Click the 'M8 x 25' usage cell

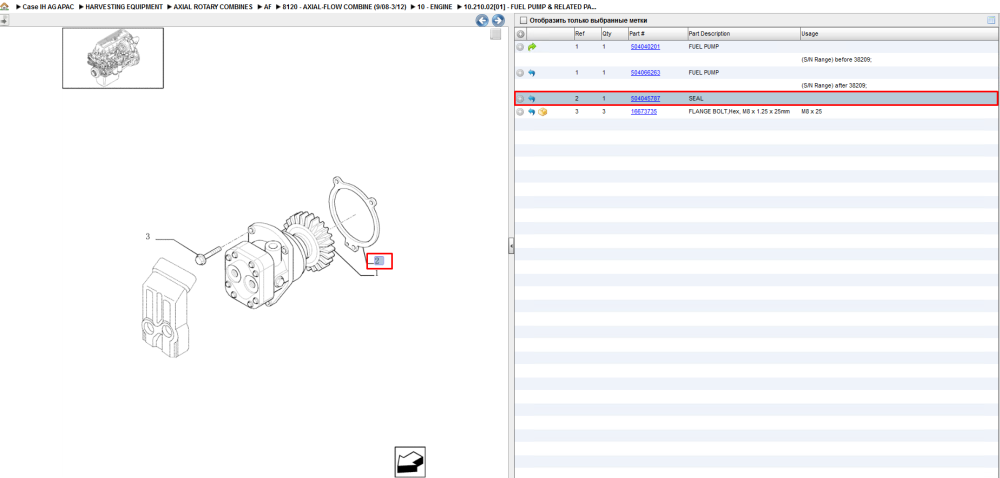[x=812, y=112]
